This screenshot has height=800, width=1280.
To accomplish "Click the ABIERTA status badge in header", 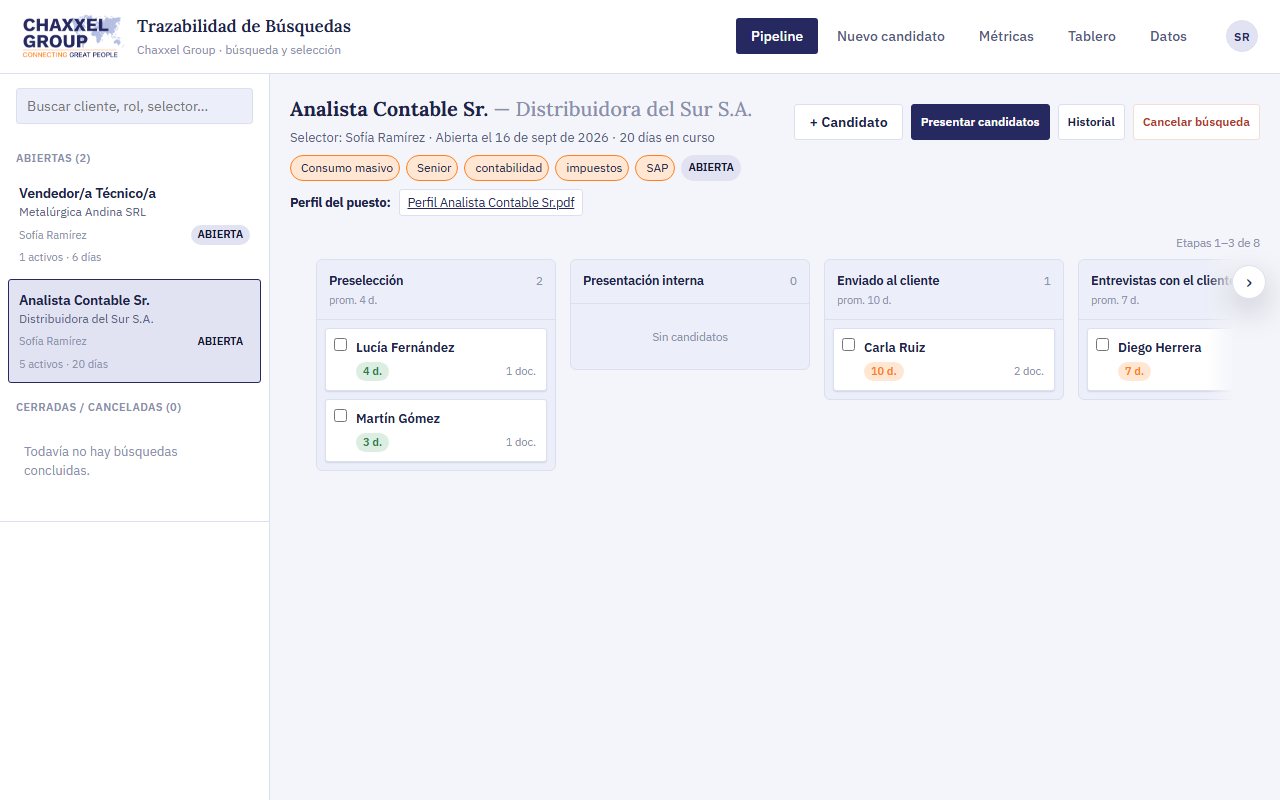I will (711, 168).
